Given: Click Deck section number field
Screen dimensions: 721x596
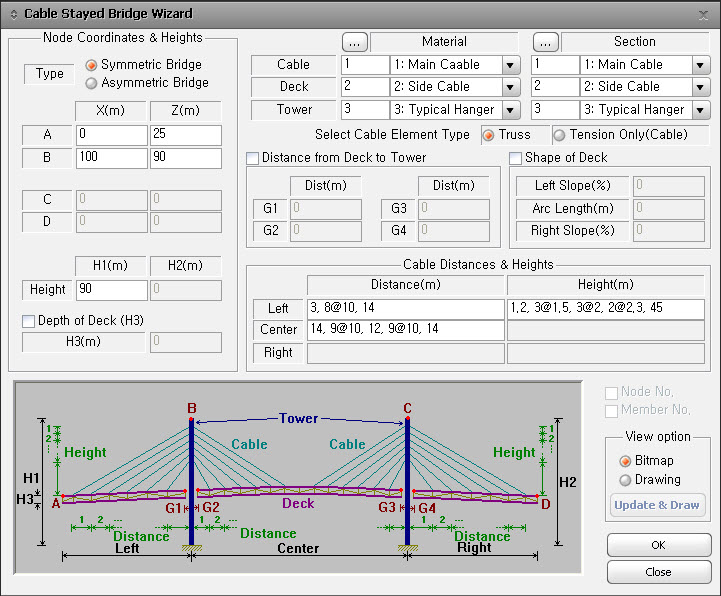Looking at the screenshot, I should tap(555, 87).
